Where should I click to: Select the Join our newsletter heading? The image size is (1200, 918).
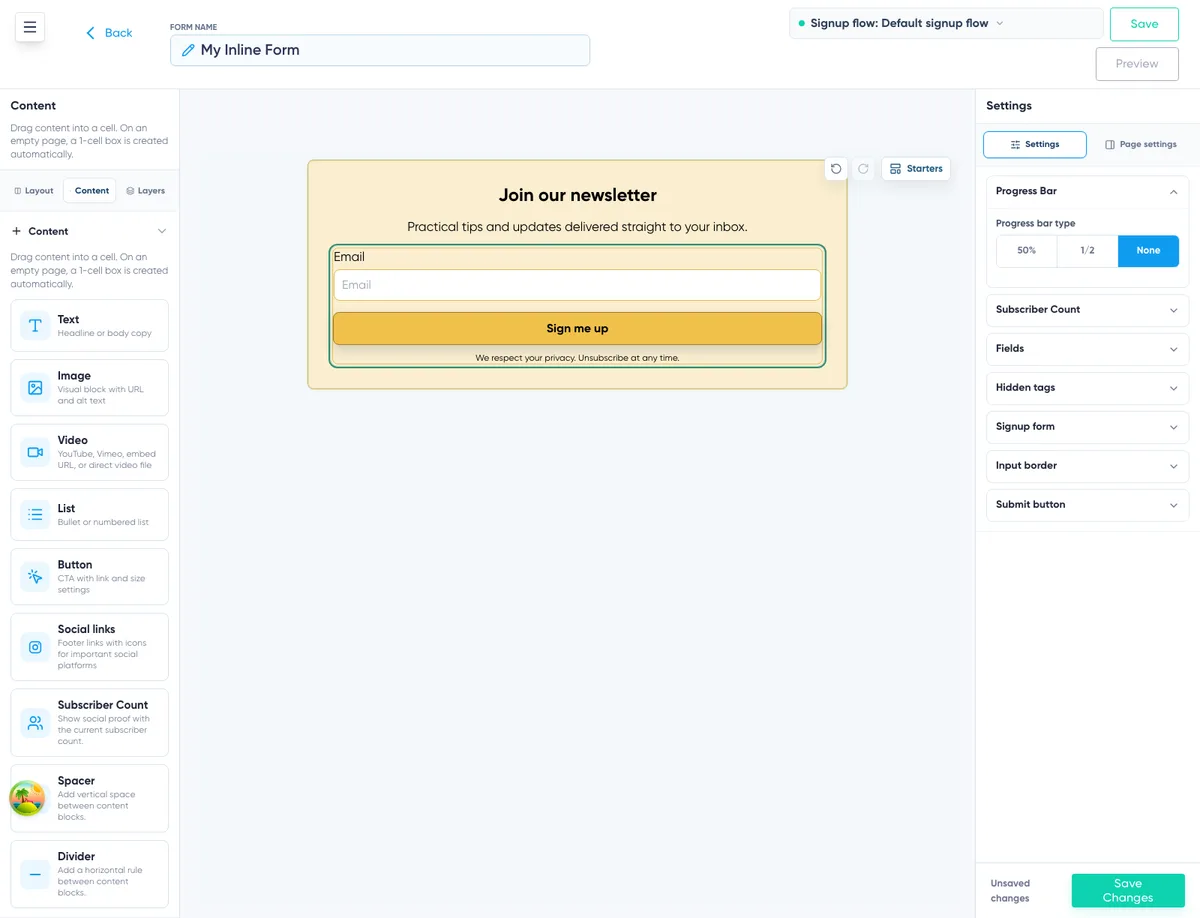pyautogui.click(x=577, y=195)
